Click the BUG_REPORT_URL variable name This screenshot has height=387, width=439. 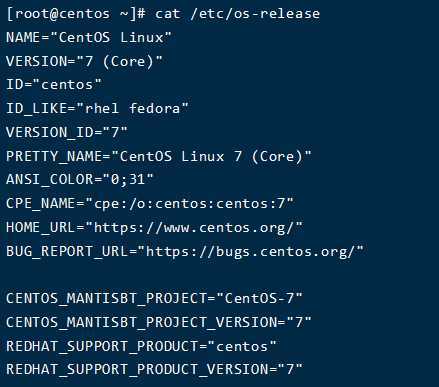point(67,251)
